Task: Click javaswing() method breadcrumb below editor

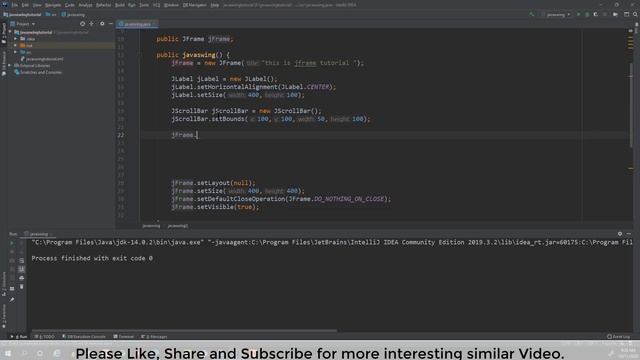Action: tap(178, 226)
